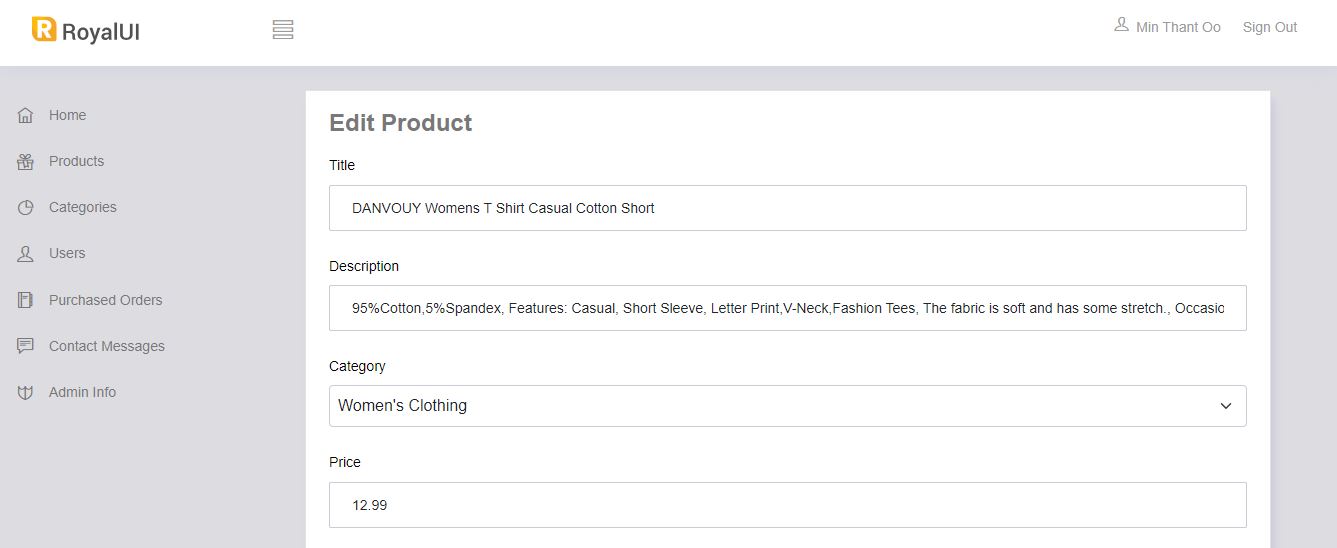Click into the Title input field
The image size is (1337, 548).
(x=788, y=208)
